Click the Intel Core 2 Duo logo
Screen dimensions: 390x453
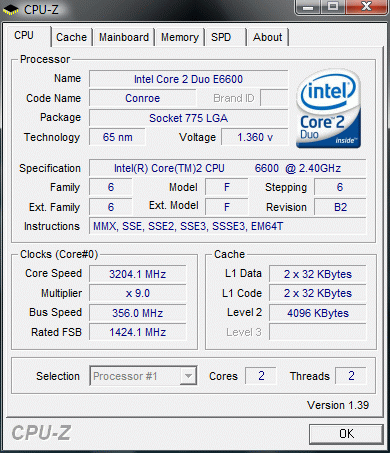pos(328,108)
